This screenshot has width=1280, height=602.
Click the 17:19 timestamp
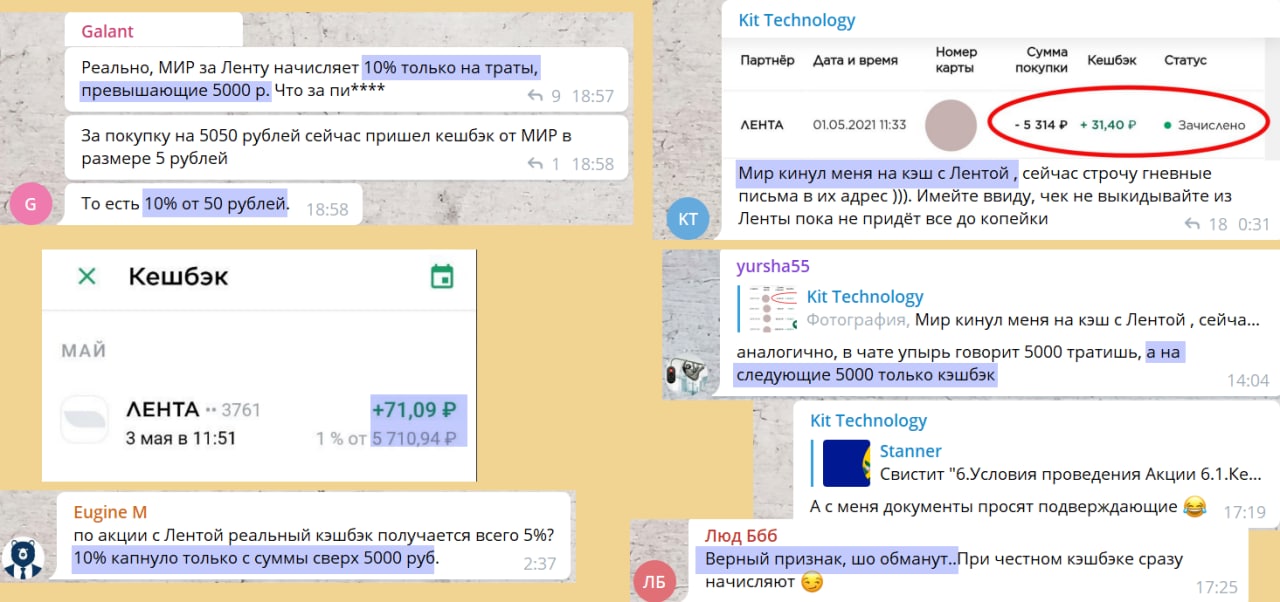1245,512
